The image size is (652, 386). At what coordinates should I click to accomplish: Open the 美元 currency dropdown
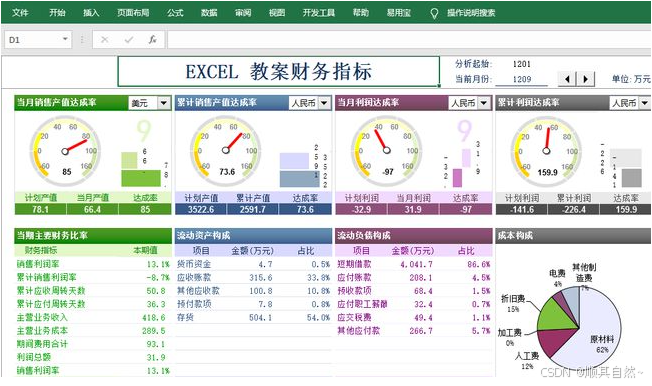(x=164, y=103)
